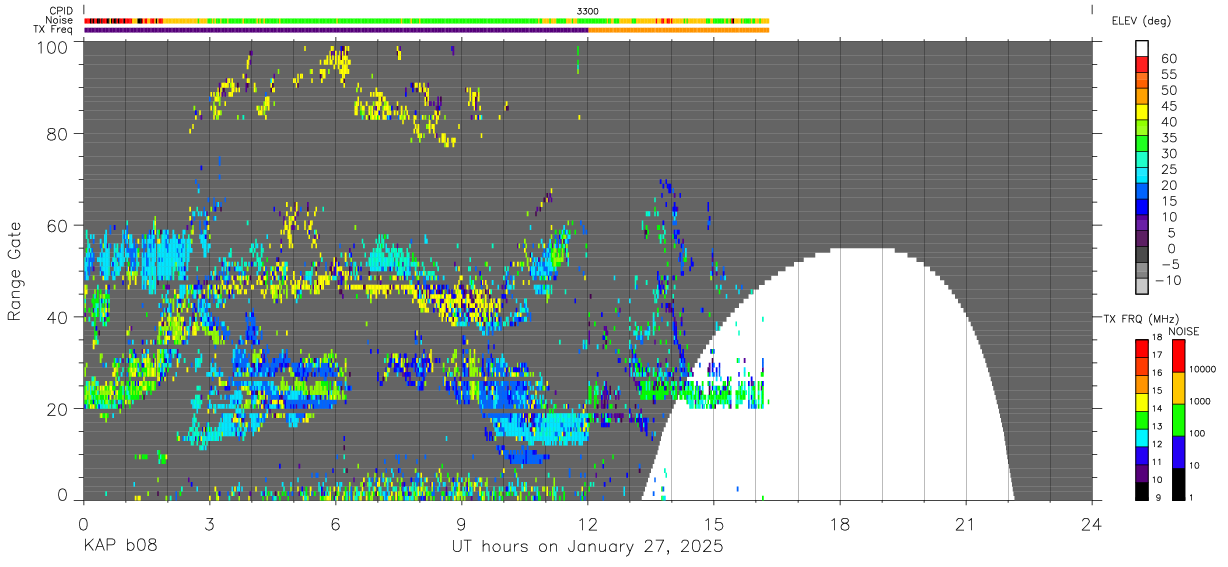
Task: Click the orange portion of the TX Freq strip
Action: click(679, 30)
